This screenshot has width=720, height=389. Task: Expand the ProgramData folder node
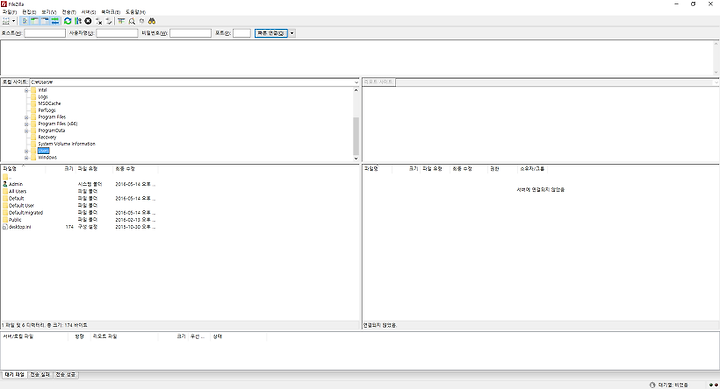[26, 130]
